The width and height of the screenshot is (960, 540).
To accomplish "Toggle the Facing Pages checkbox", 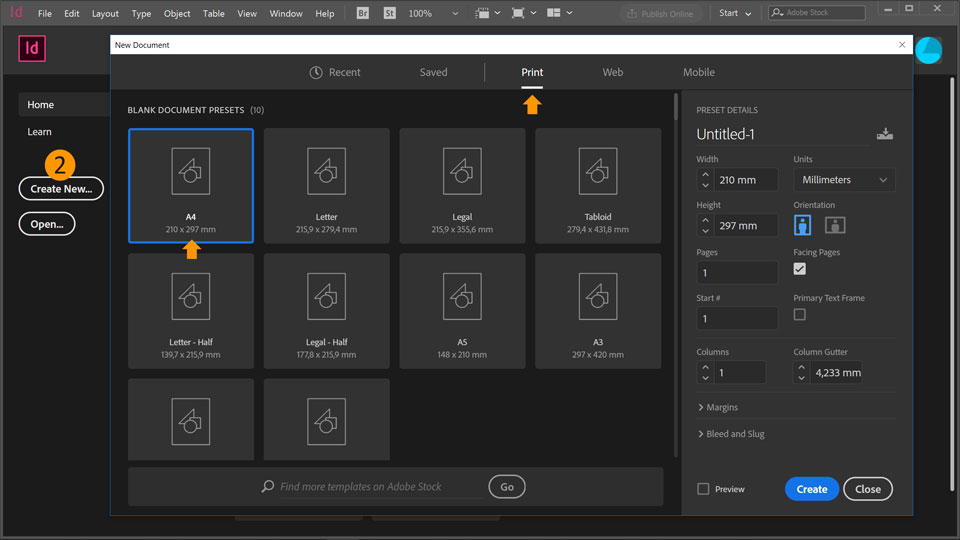I will (800, 269).
